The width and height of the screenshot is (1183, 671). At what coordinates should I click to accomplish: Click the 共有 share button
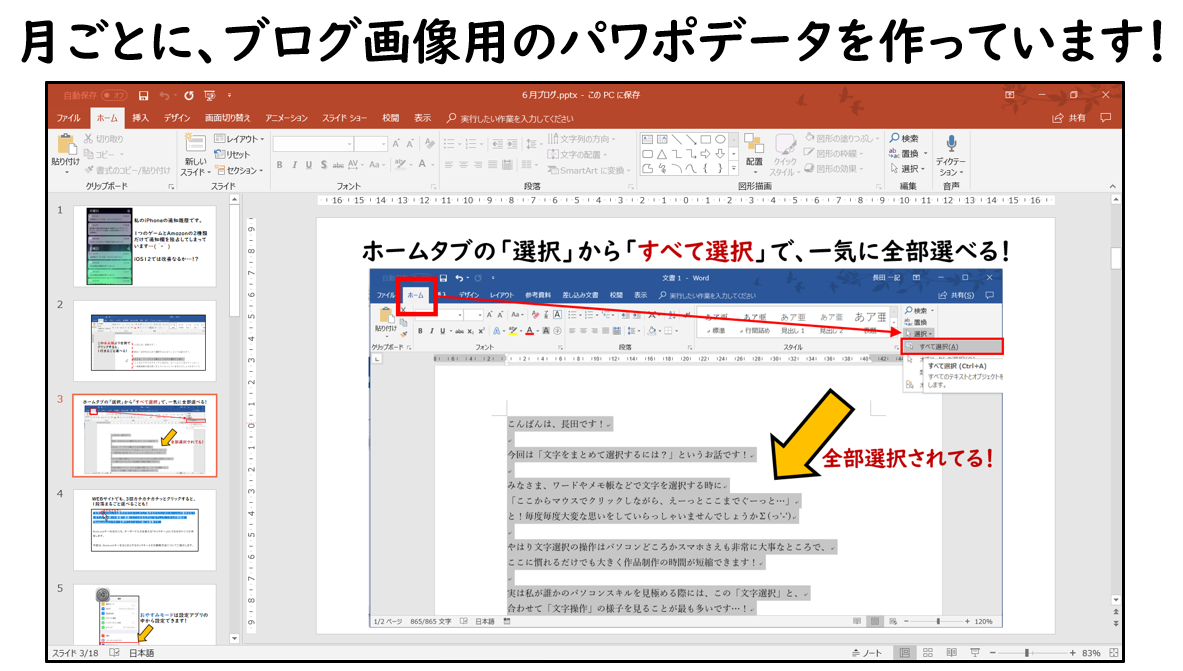pos(1069,117)
